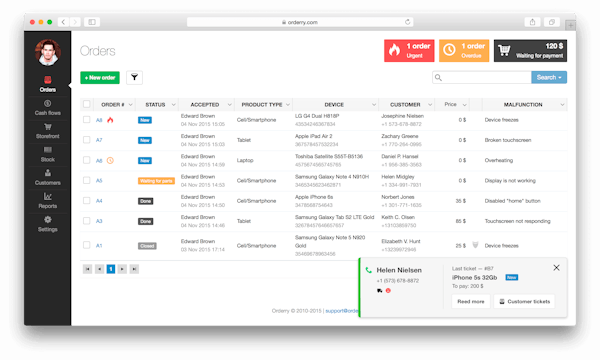Screen dimensions: 600x360
Task: Check the box for order A7
Action: tap(86, 140)
